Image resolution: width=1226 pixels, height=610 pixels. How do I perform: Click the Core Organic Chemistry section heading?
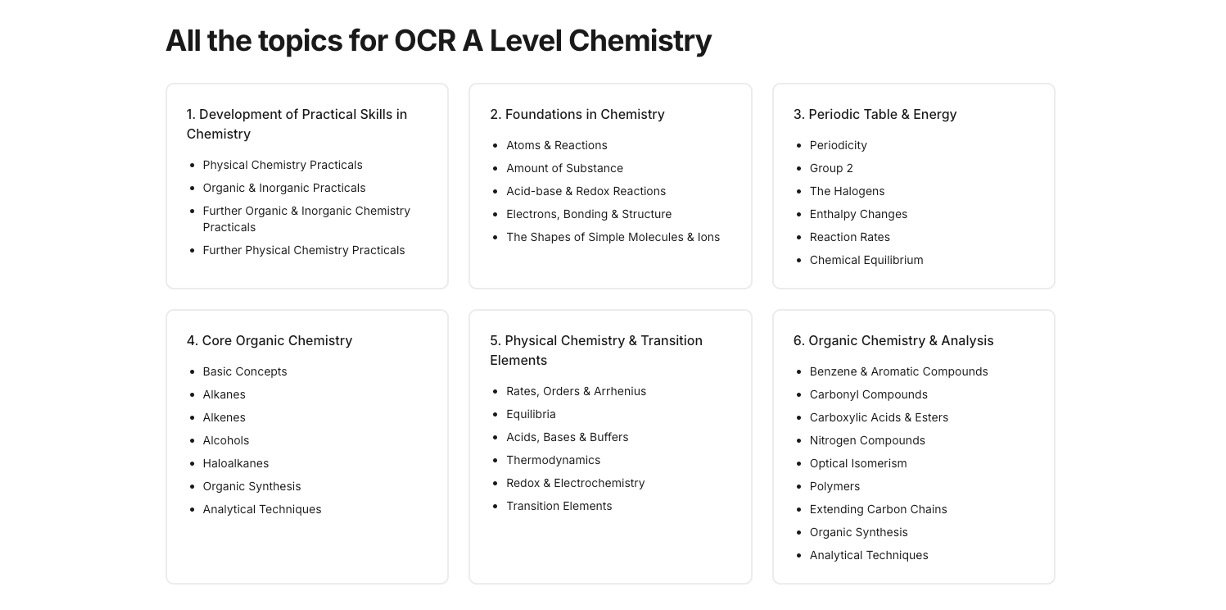pos(269,340)
